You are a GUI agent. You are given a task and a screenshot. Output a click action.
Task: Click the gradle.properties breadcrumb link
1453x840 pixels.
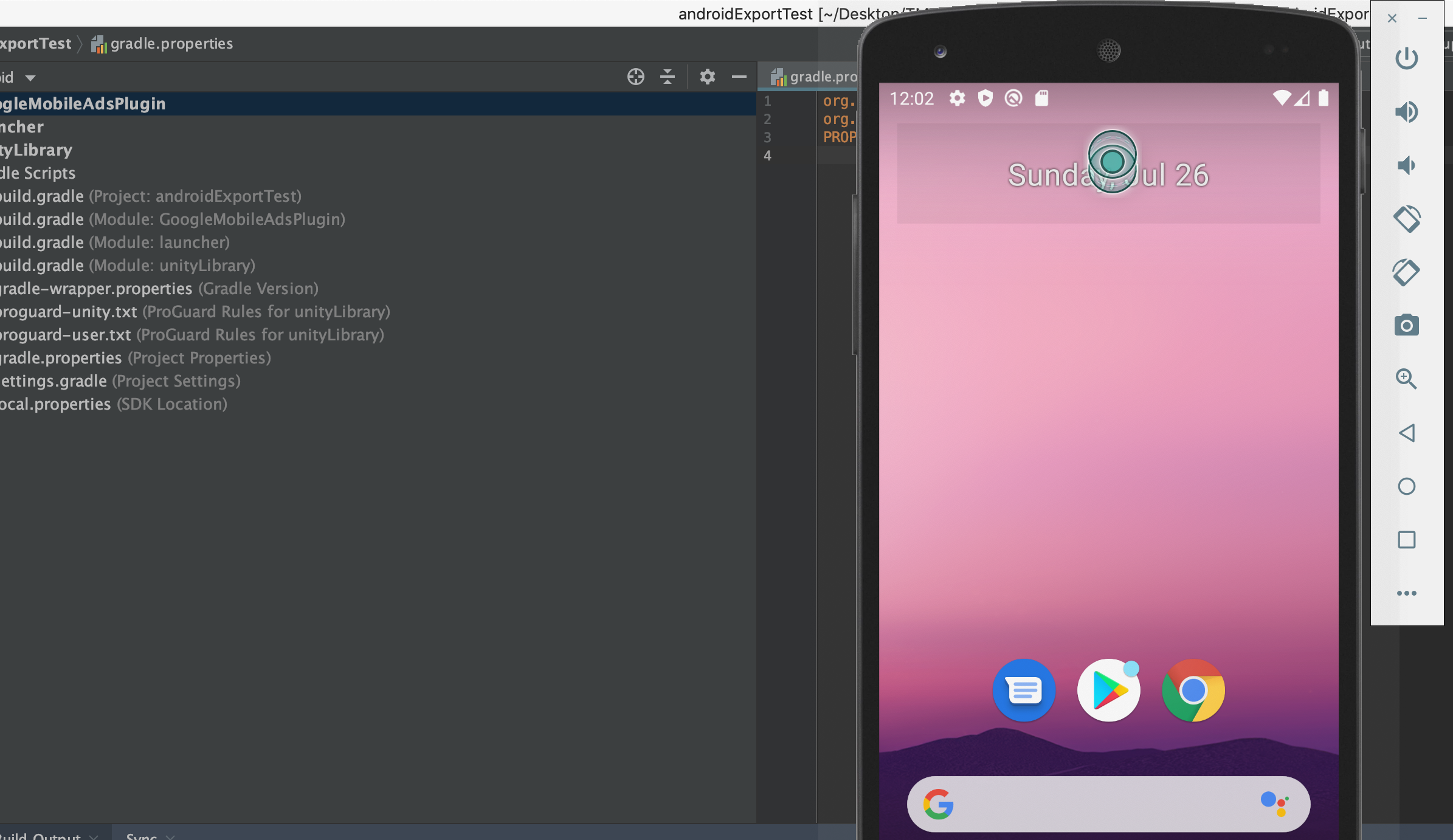pos(171,44)
